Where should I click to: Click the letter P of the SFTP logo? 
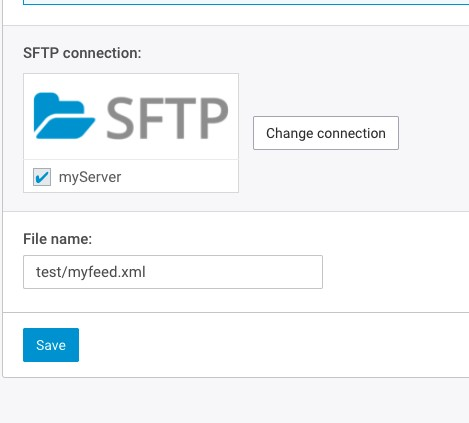coord(214,118)
